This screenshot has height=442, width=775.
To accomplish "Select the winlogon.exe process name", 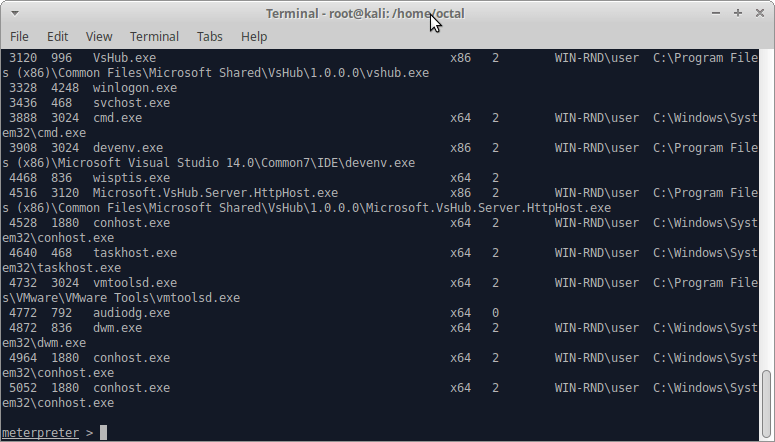I will 135,88.
